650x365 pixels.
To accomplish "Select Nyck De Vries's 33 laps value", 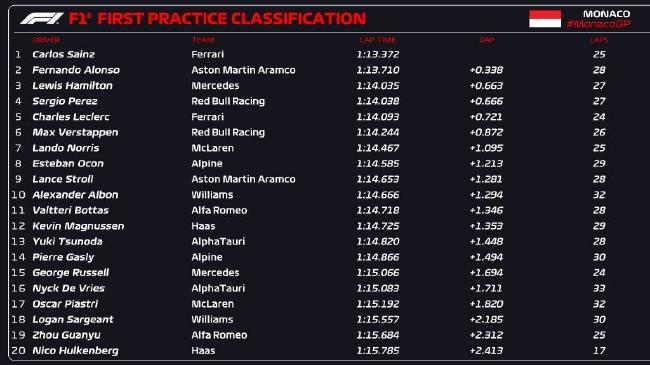I will pos(599,288).
